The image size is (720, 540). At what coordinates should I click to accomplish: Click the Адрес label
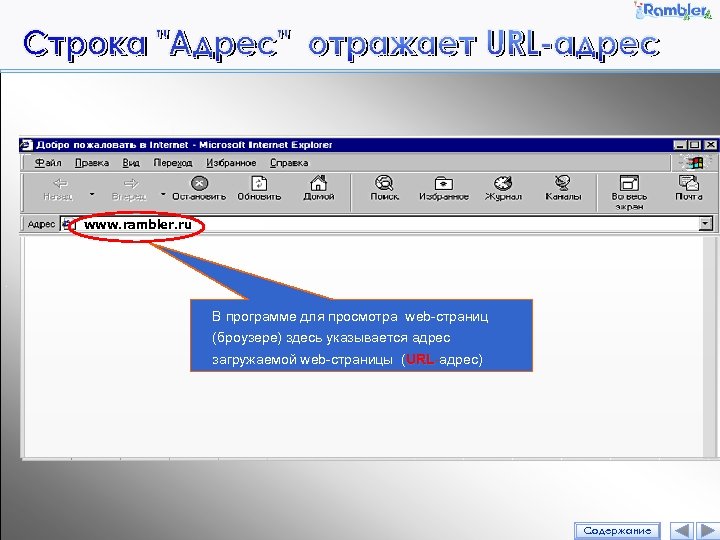tap(41, 225)
